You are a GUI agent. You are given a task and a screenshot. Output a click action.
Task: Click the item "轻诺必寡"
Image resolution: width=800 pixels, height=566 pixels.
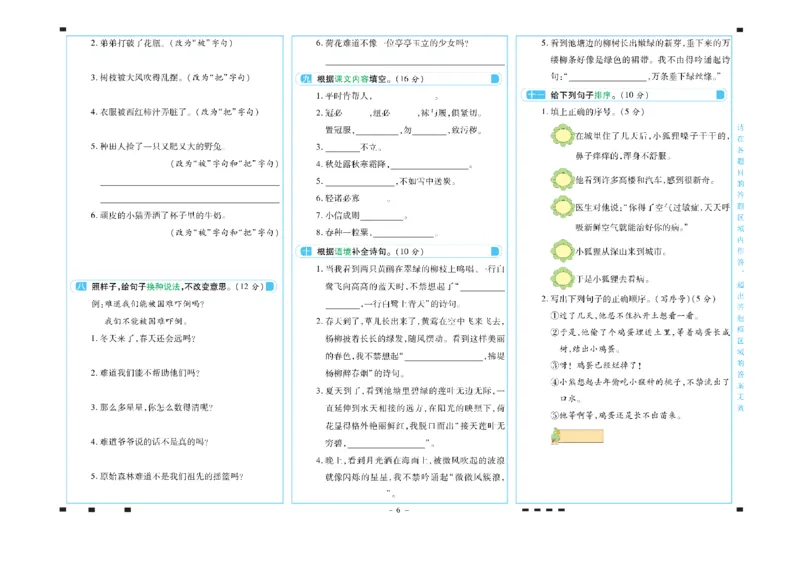pos(342,199)
